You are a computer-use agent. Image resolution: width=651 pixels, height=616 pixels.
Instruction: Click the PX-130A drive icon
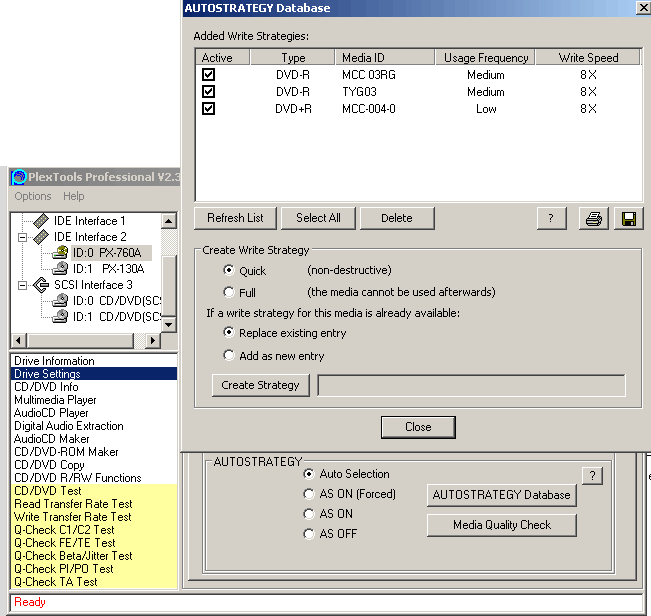(60, 269)
